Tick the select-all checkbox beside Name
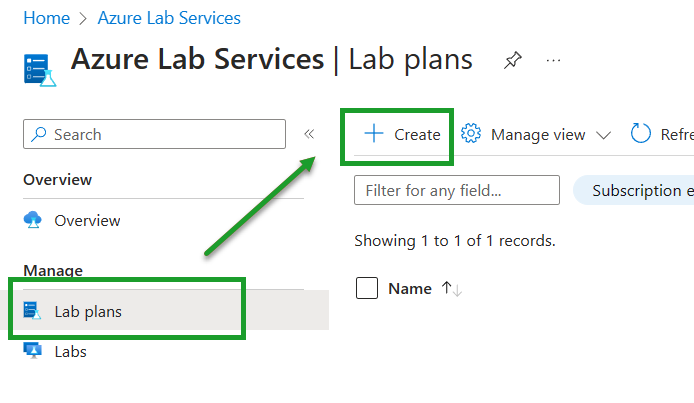This screenshot has width=694, height=403. coord(367,288)
